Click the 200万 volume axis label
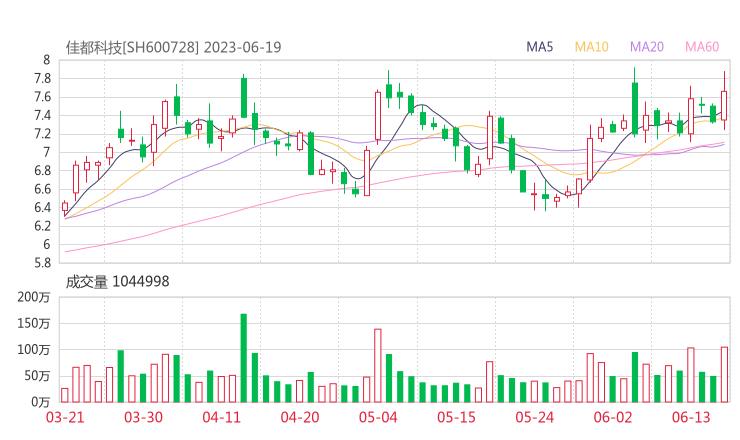740x440 pixels. click(34, 297)
